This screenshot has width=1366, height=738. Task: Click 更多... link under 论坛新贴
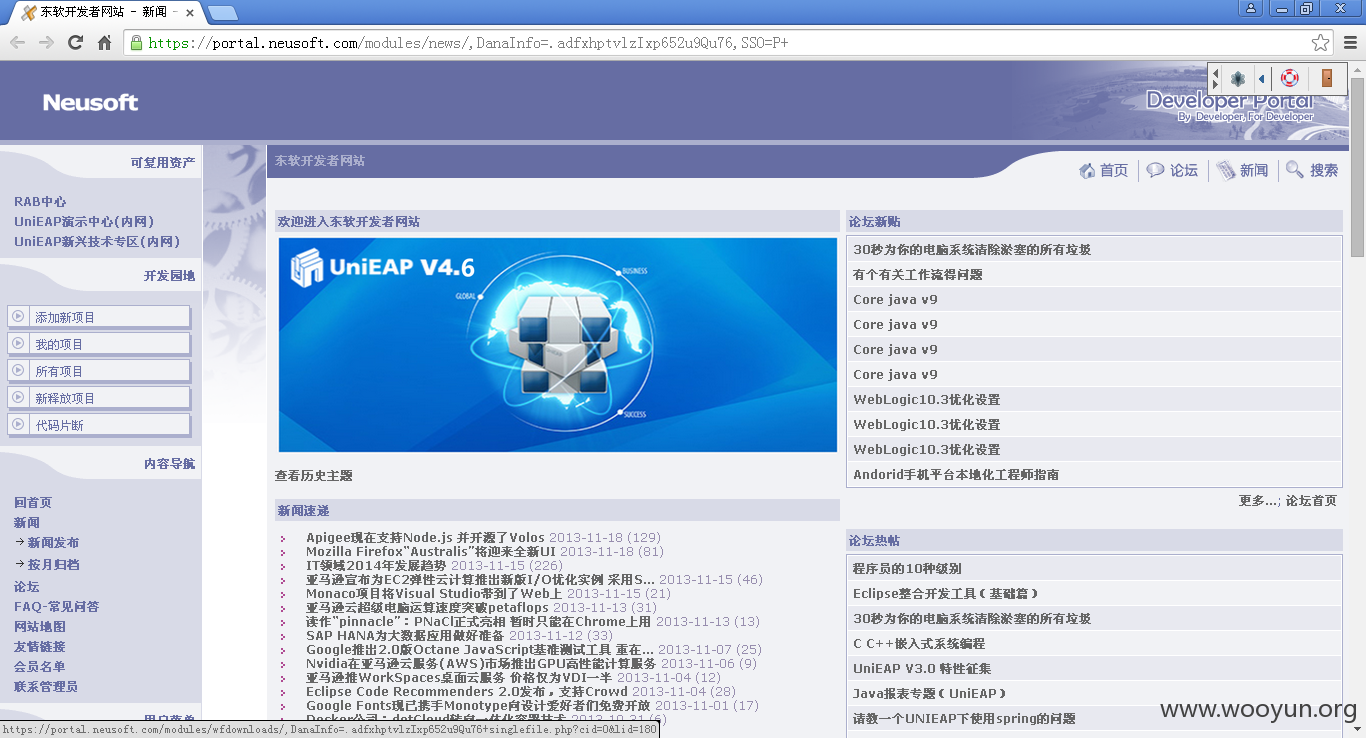click(x=1259, y=500)
